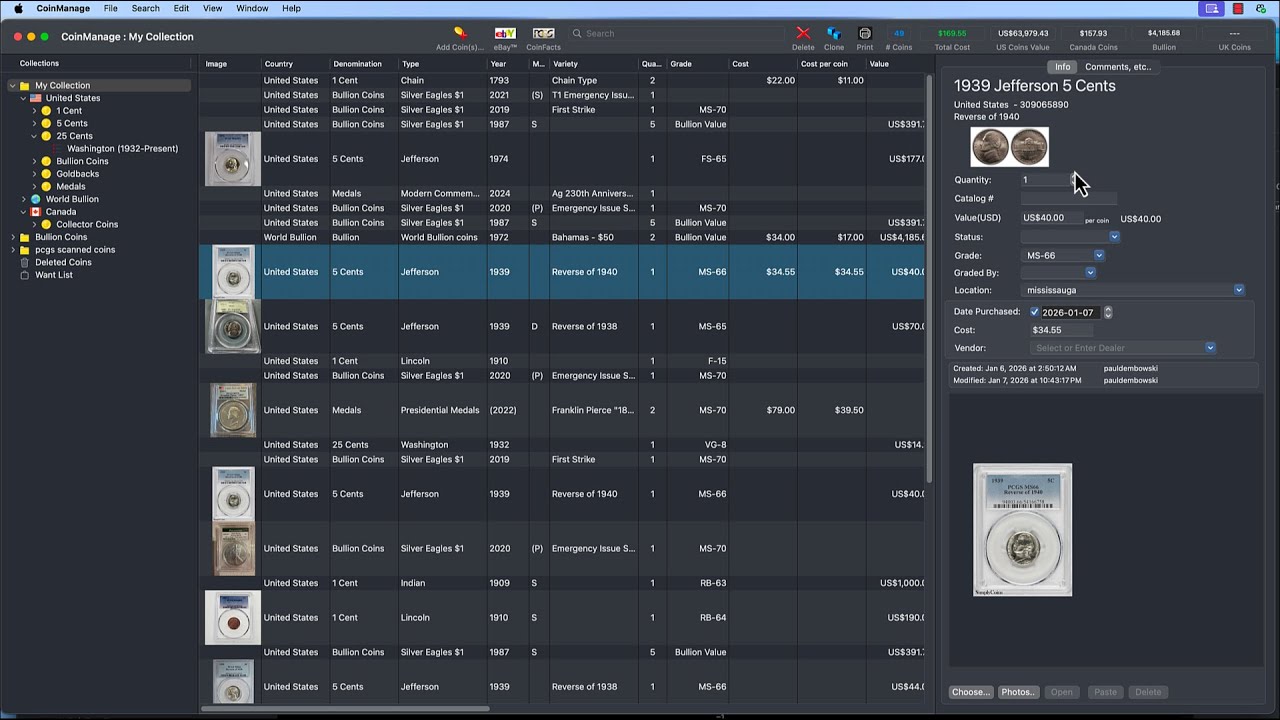The width and height of the screenshot is (1280, 720).
Task: Open the View menu
Action: (x=213, y=8)
